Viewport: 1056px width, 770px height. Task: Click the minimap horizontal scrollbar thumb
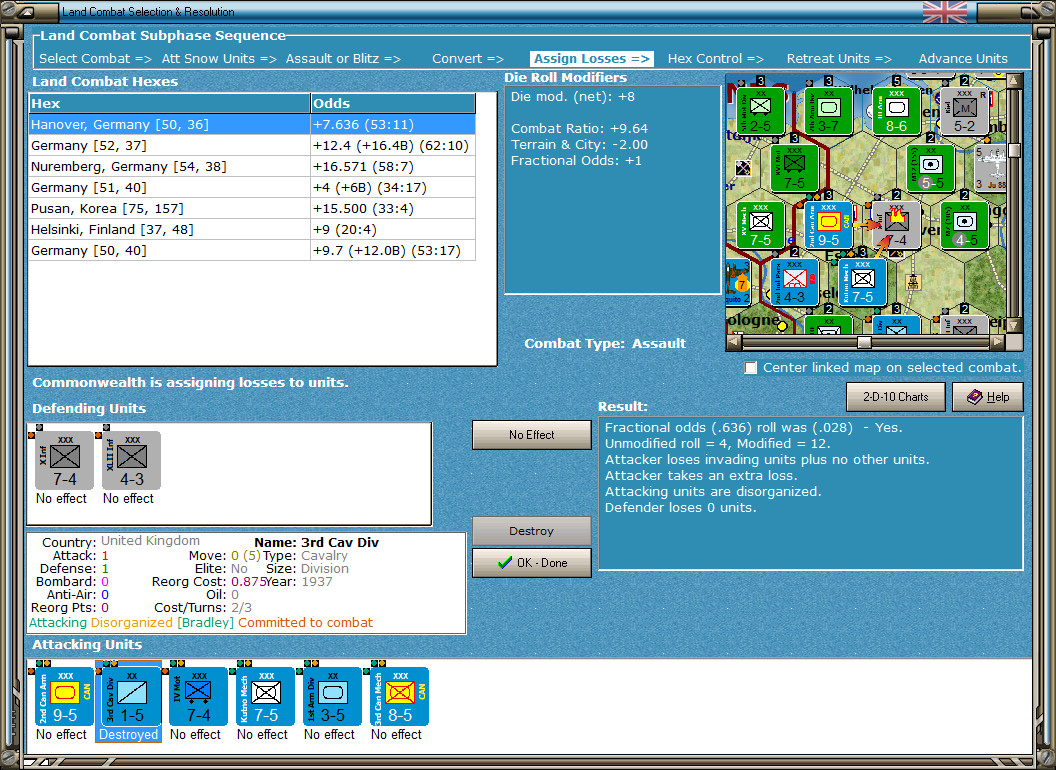[864, 342]
